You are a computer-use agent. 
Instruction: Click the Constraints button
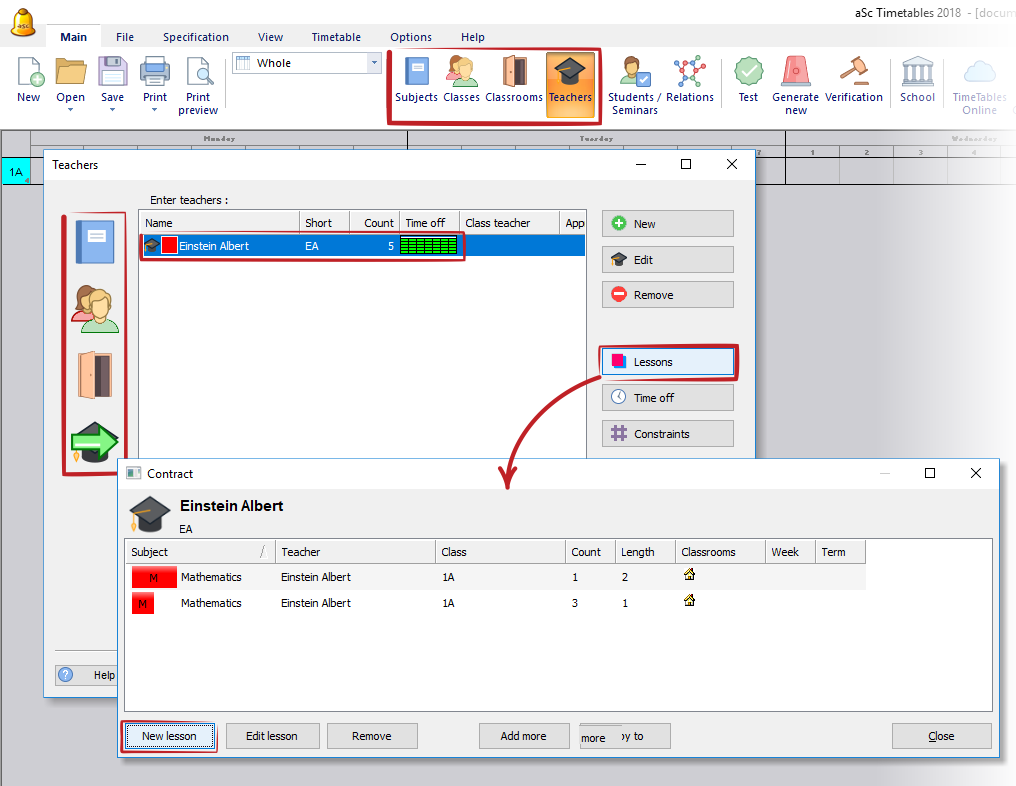coord(668,434)
